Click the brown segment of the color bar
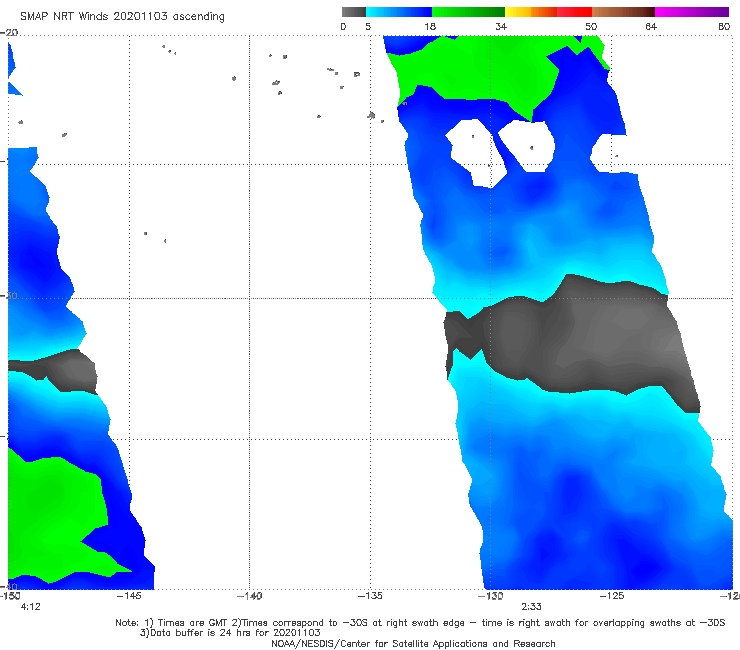The width and height of the screenshot is (740, 650). pos(623,12)
